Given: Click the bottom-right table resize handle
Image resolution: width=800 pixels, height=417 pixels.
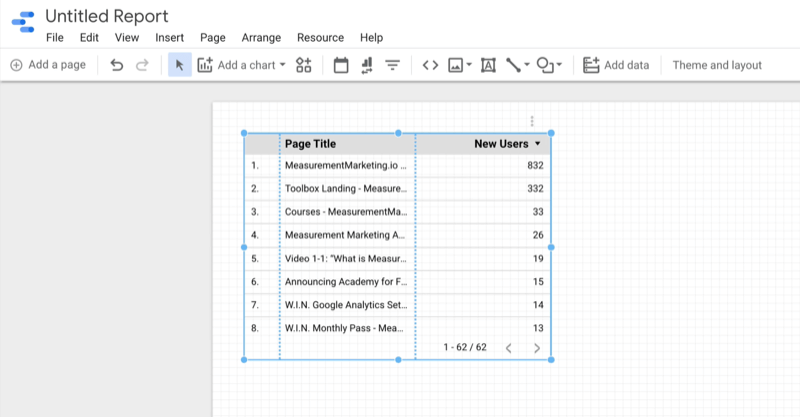Looking at the screenshot, I should tap(551, 360).
